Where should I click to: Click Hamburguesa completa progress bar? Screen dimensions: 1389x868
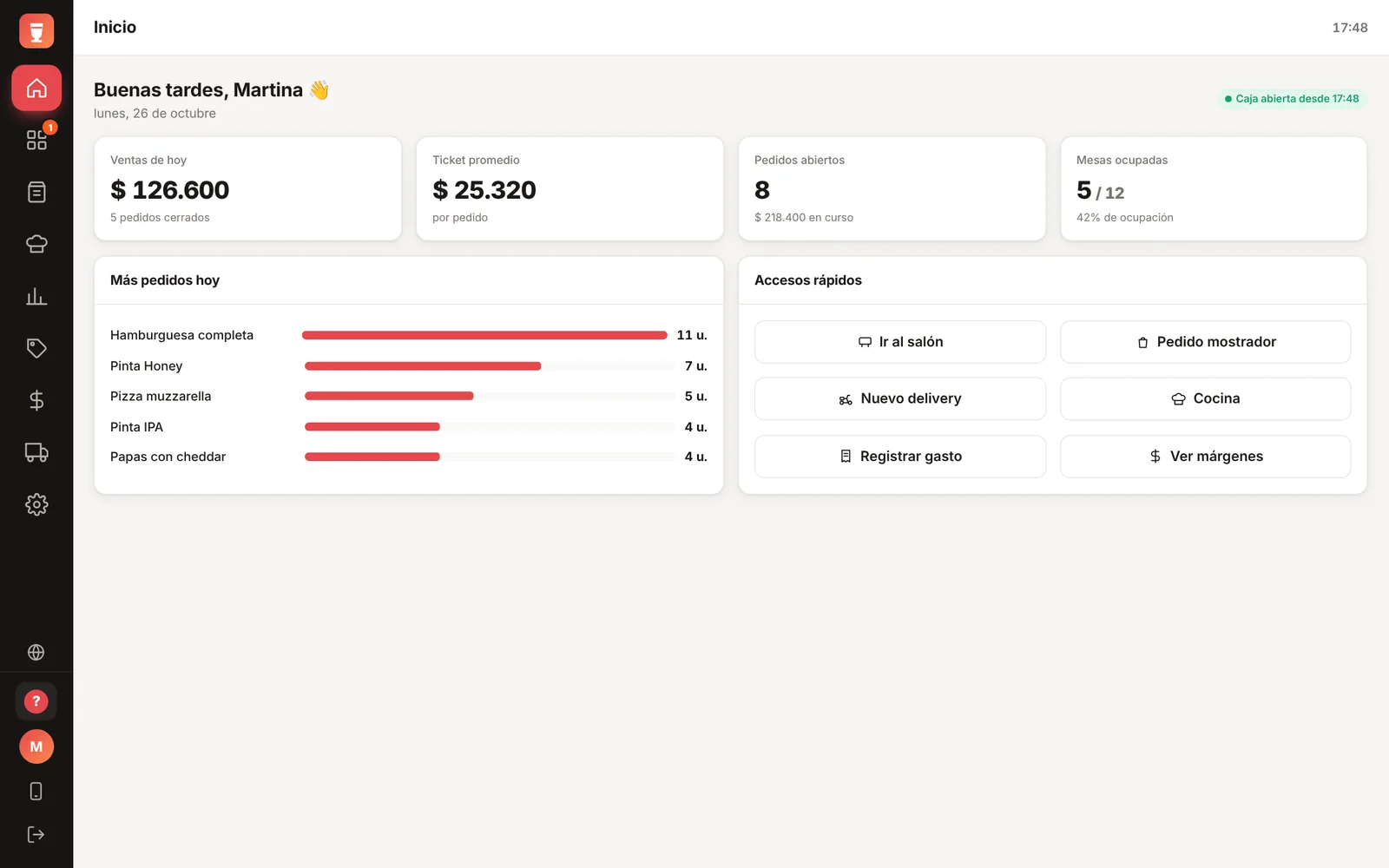coord(484,335)
